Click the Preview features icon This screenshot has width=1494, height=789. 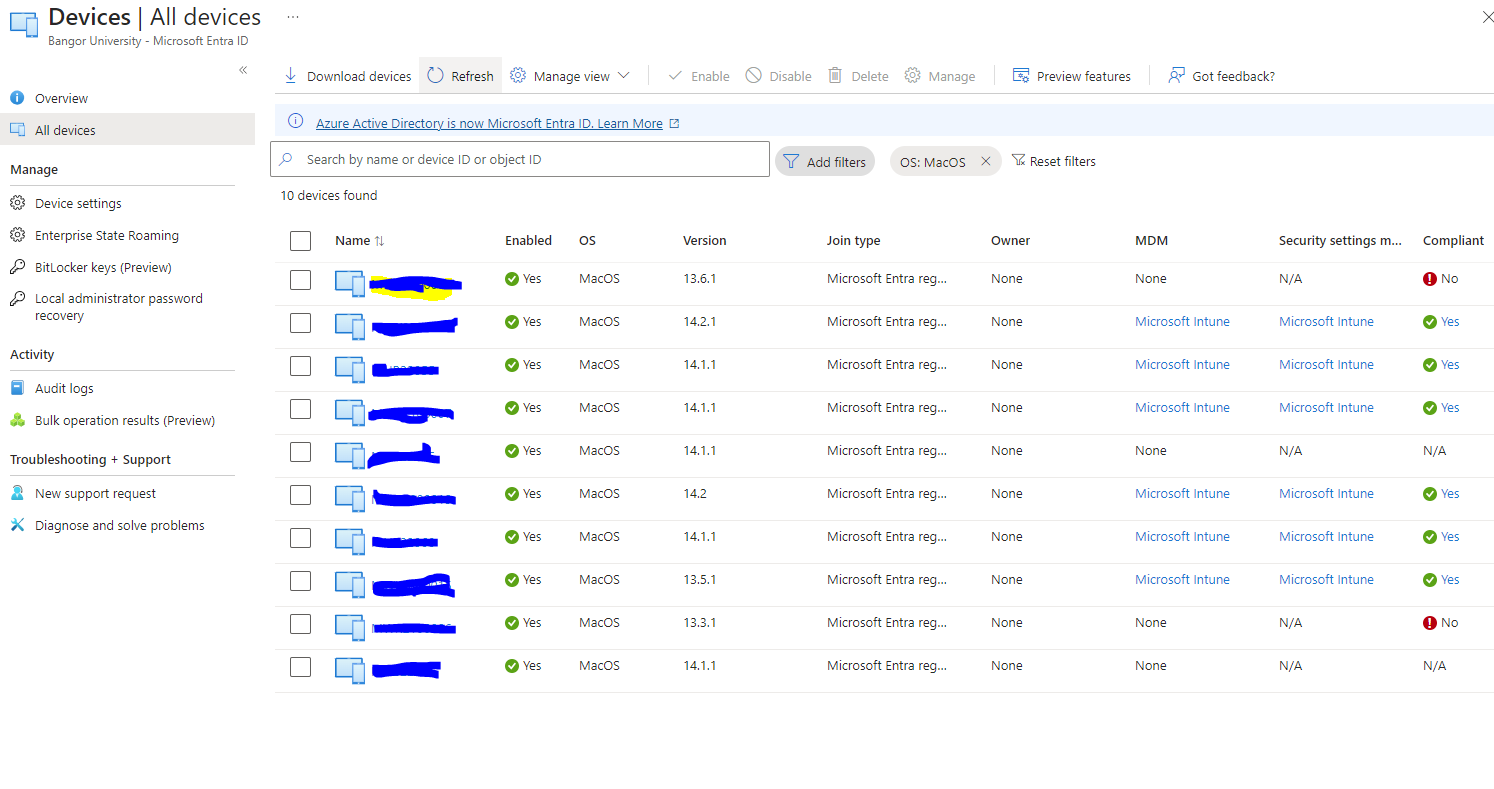pos(1021,76)
